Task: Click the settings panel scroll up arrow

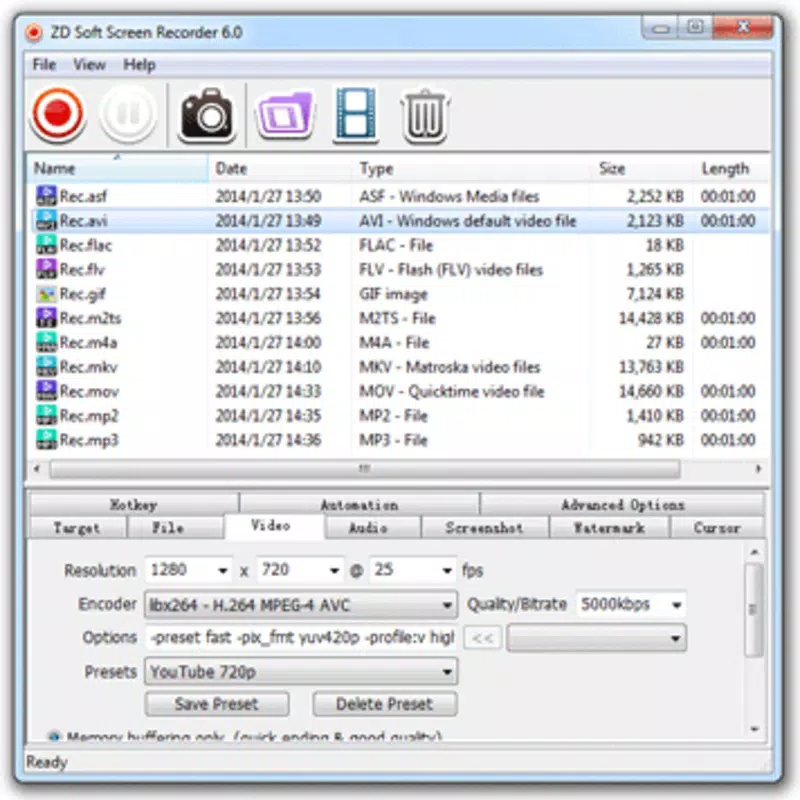Action: (755, 552)
